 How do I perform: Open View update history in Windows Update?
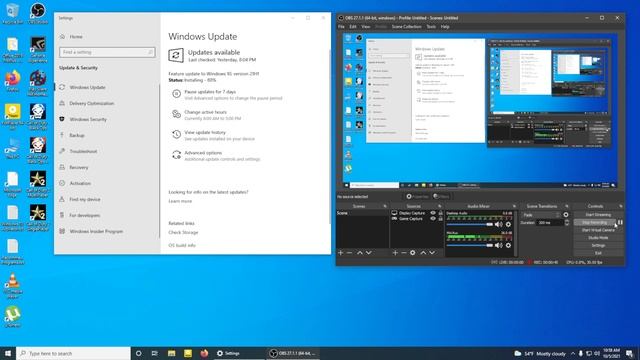(213, 135)
